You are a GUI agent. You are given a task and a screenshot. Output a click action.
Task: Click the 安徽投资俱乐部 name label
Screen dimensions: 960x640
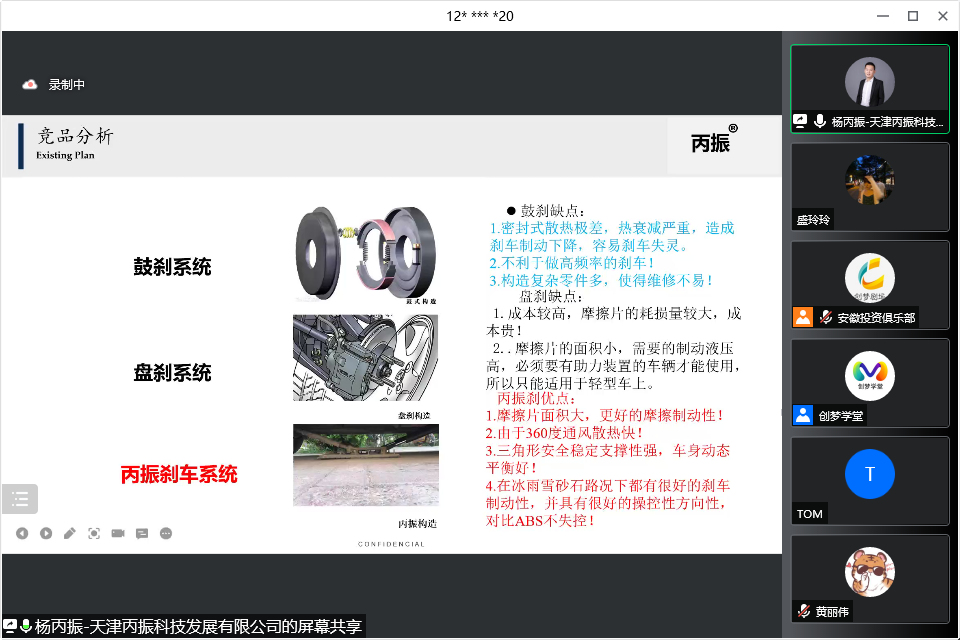pyautogui.click(x=876, y=318)
